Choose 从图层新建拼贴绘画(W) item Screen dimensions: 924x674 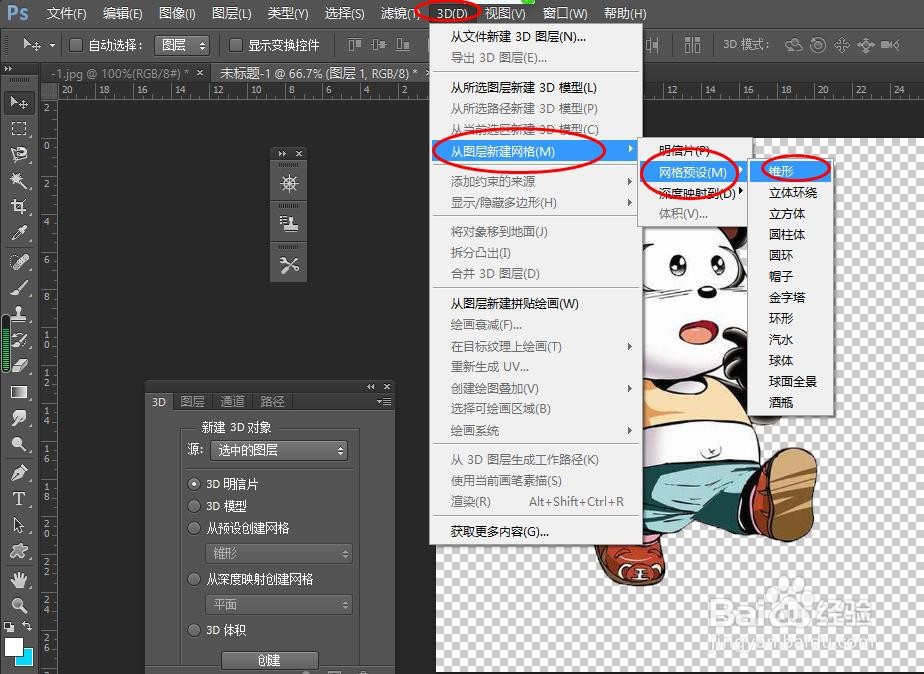(x=536, y=304)
